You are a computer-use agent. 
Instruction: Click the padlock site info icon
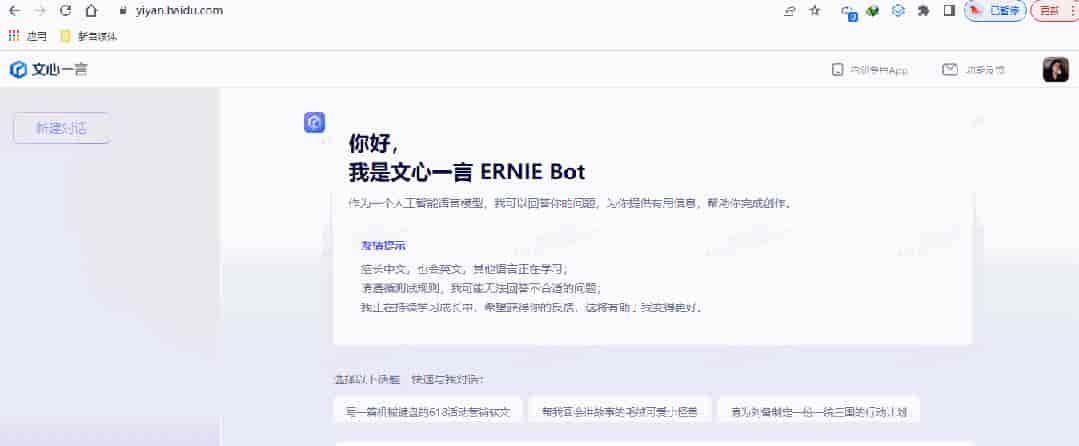coord(124,11)
